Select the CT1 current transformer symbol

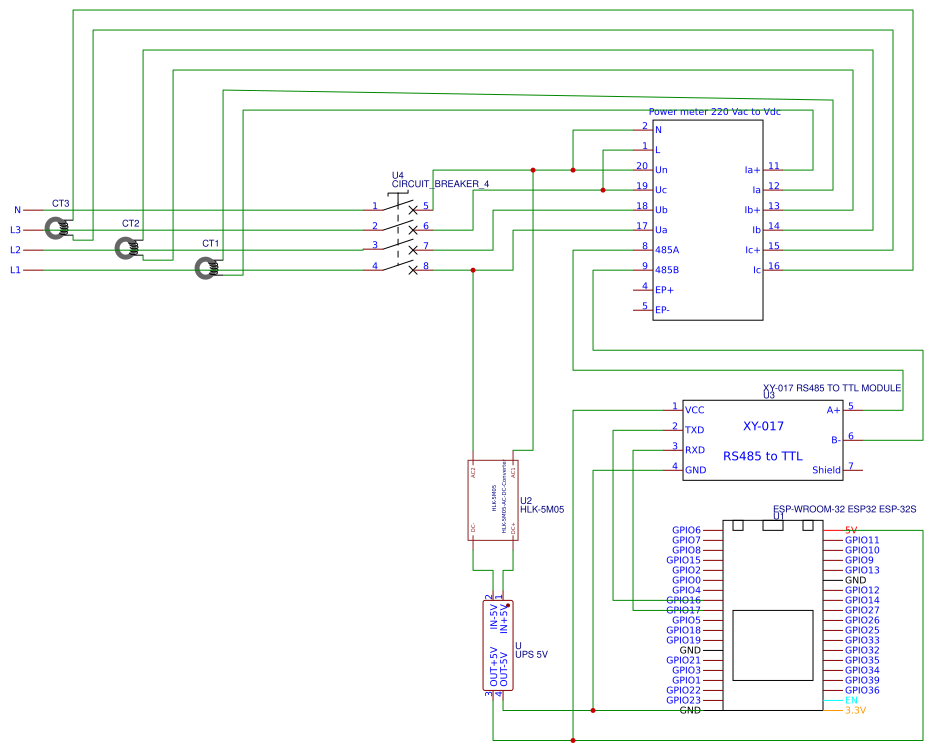tap(207, 268)
